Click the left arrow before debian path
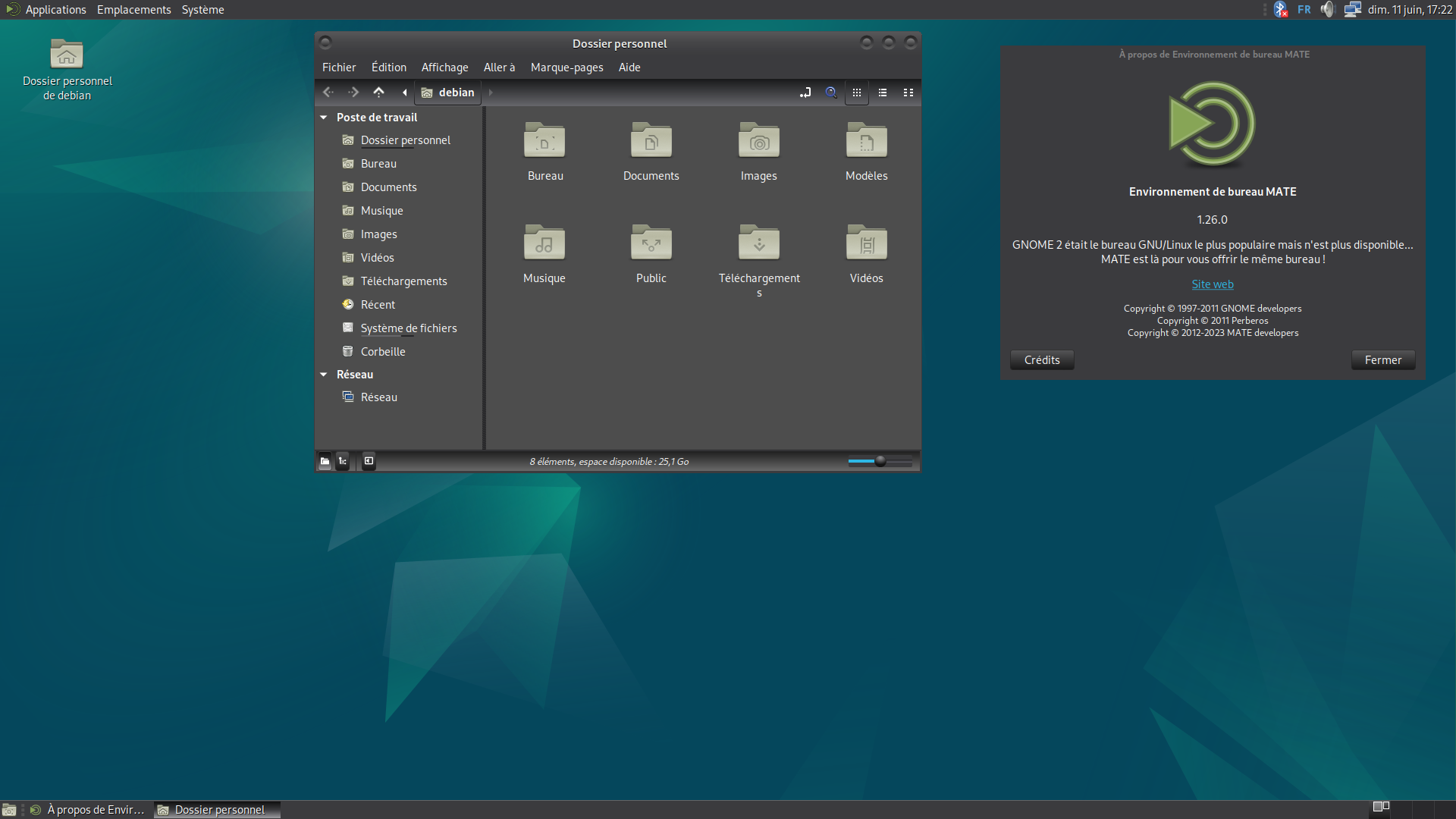Viewport: 1456px width, 819px height. point(404,93)
